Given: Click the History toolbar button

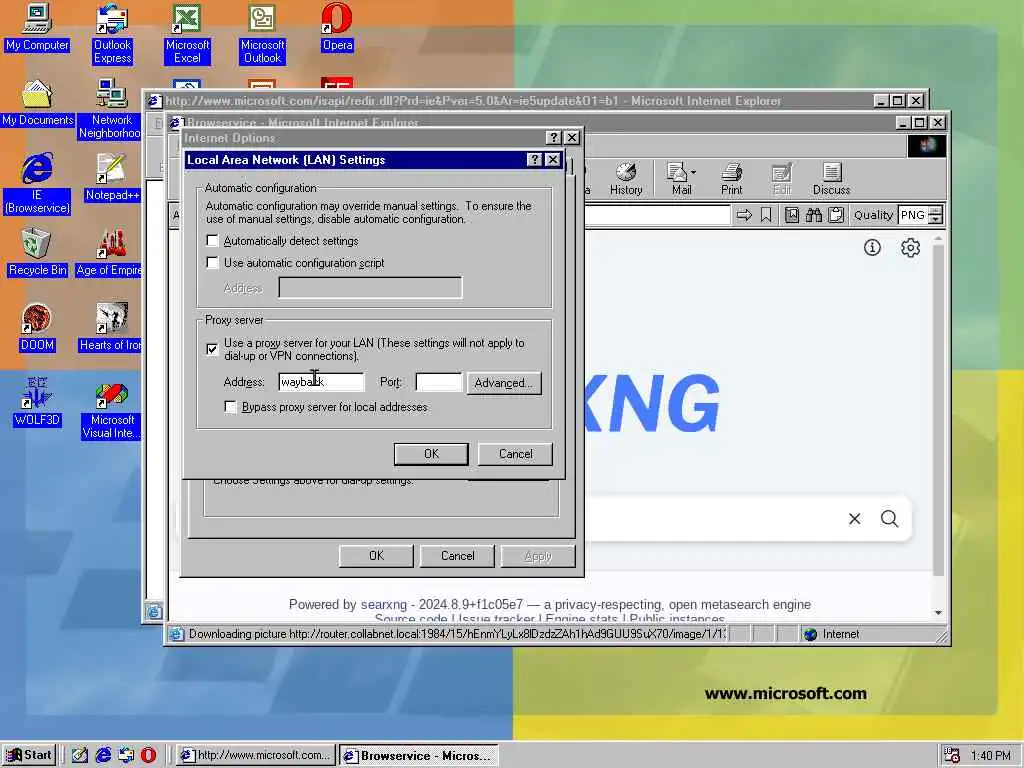Looking at the screenshot, I should (x=626, y=179).
